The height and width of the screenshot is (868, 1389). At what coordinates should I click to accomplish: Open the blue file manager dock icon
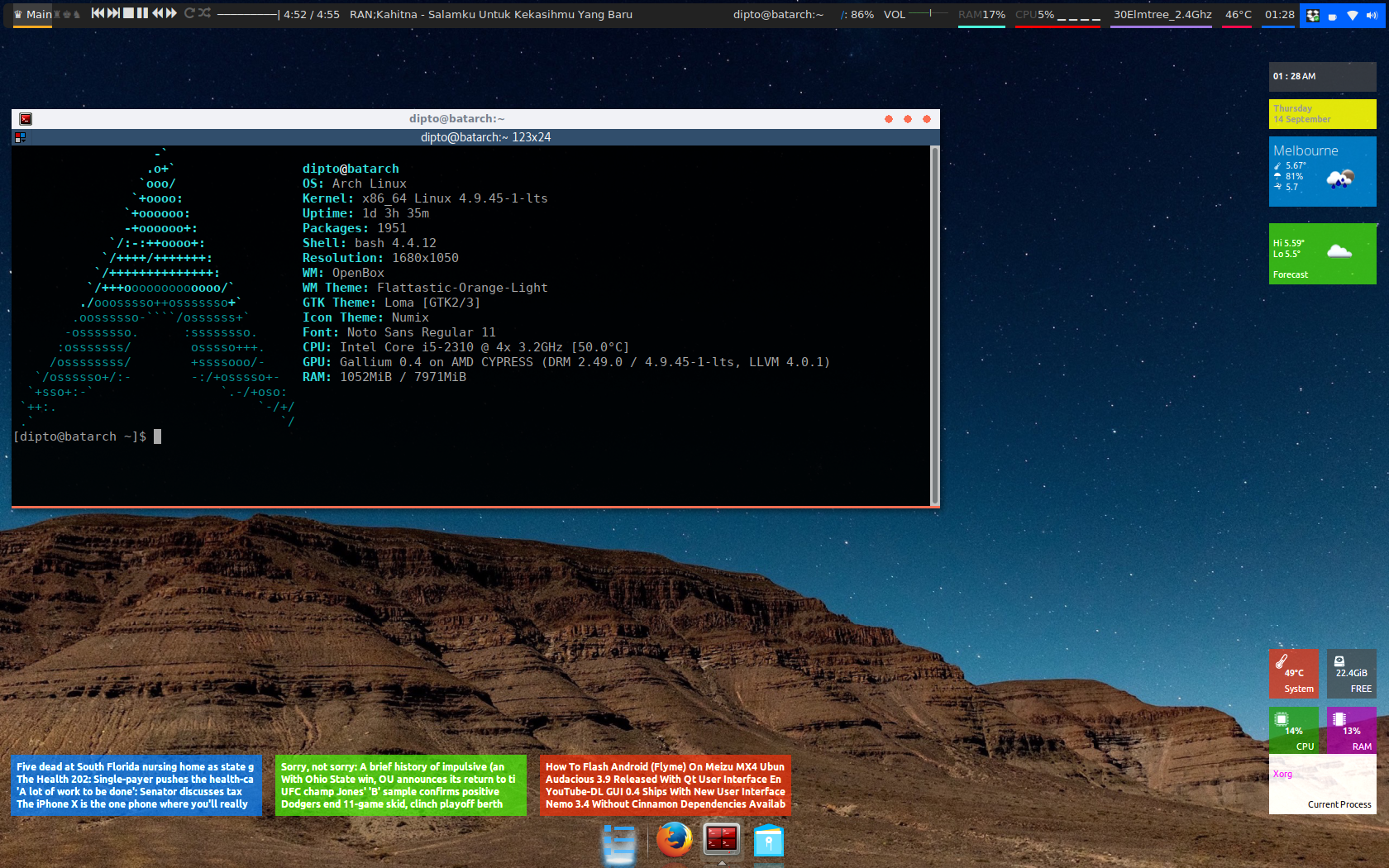click(768, 842)
